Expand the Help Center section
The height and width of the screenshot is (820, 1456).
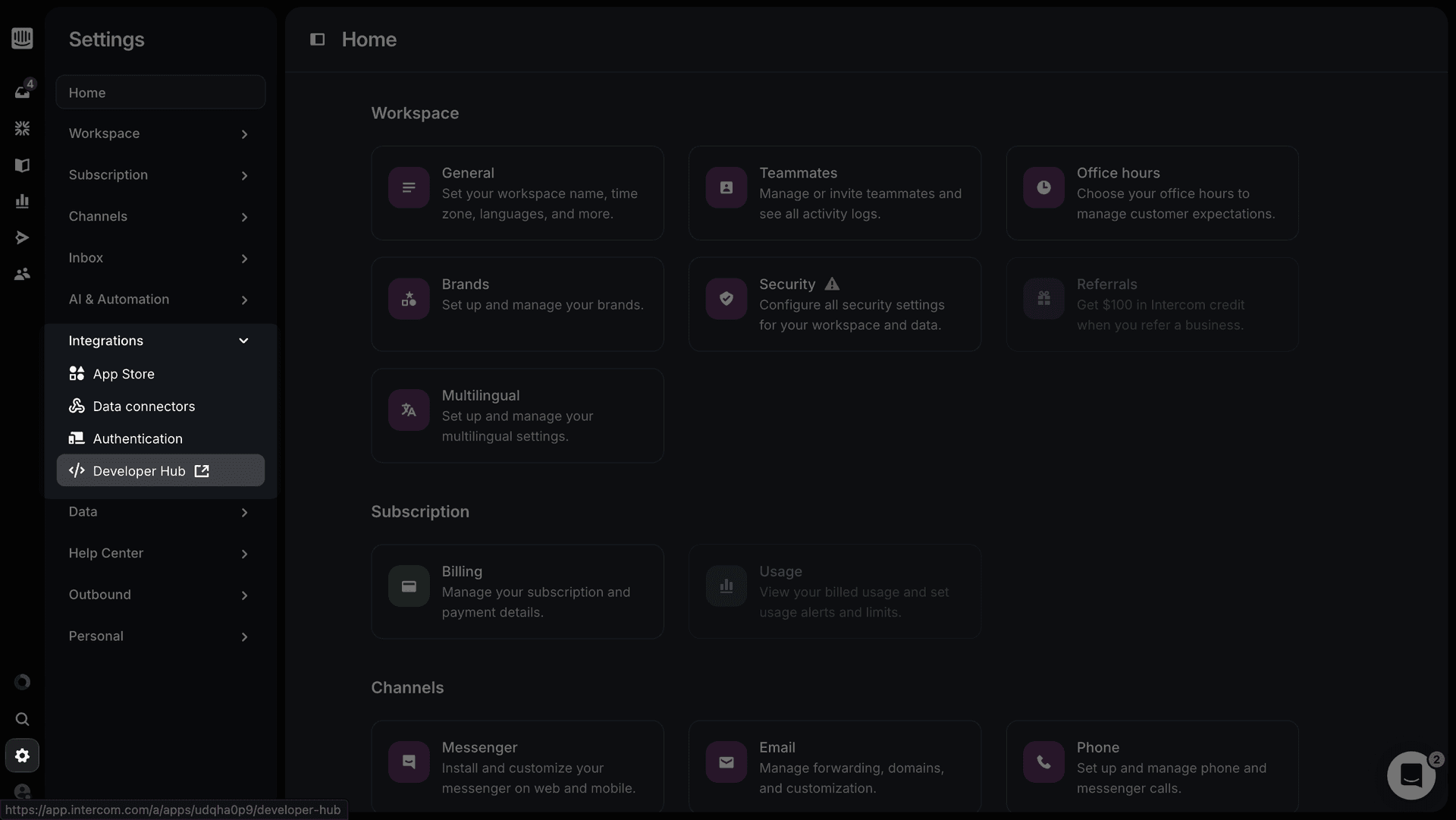pyautogui.click(x=160, y=553)
